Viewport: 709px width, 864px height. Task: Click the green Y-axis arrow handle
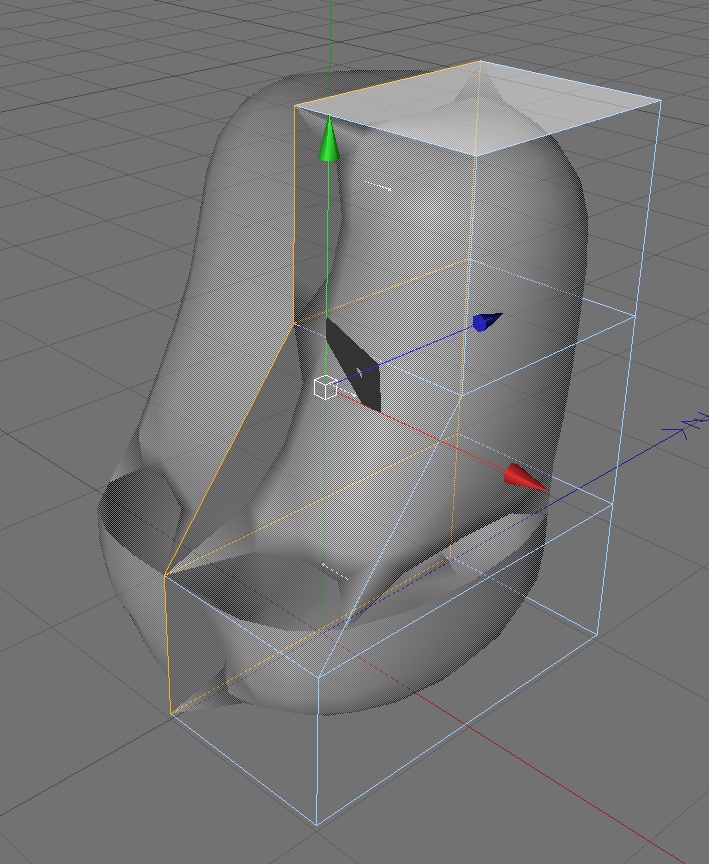click(x=329, y=139)
